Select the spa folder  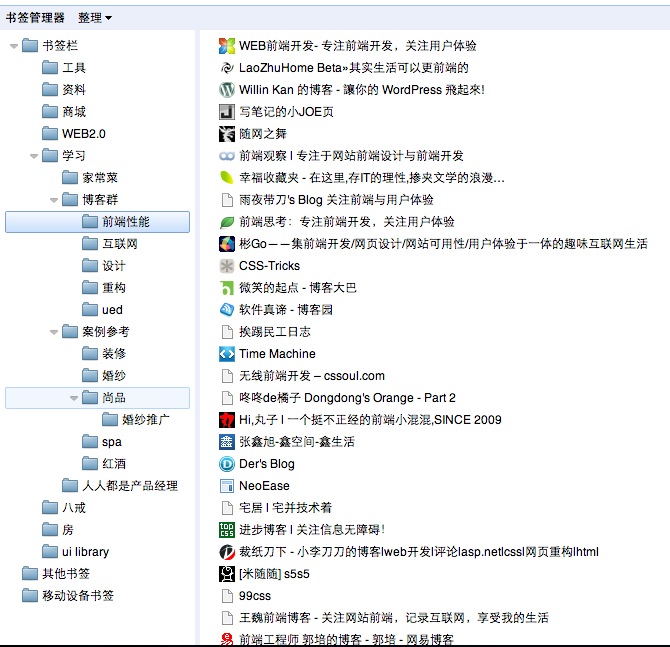(102, 442)
